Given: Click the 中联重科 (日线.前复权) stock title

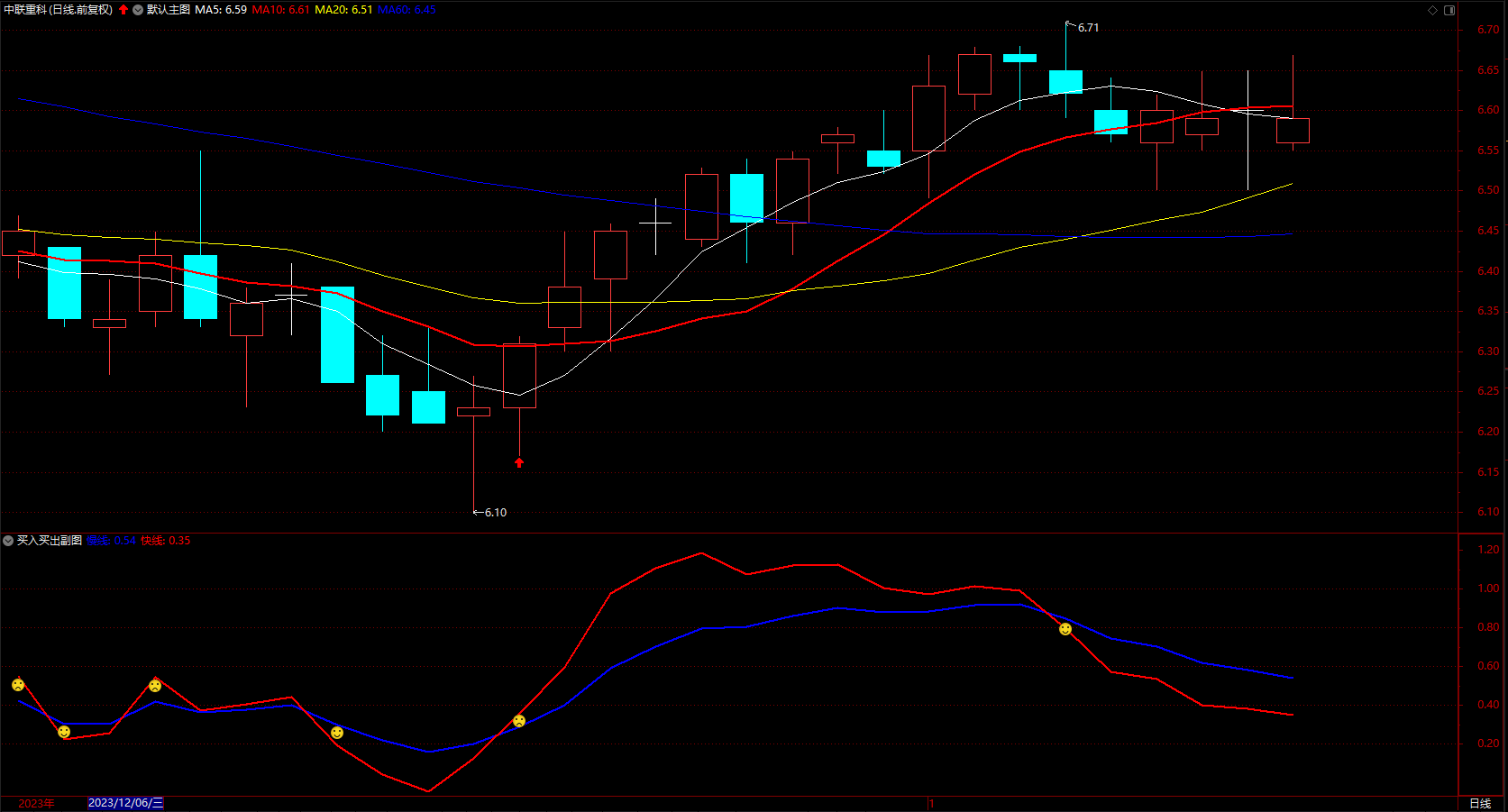Looking at the screenshot, I should click(x=59, y=10).
